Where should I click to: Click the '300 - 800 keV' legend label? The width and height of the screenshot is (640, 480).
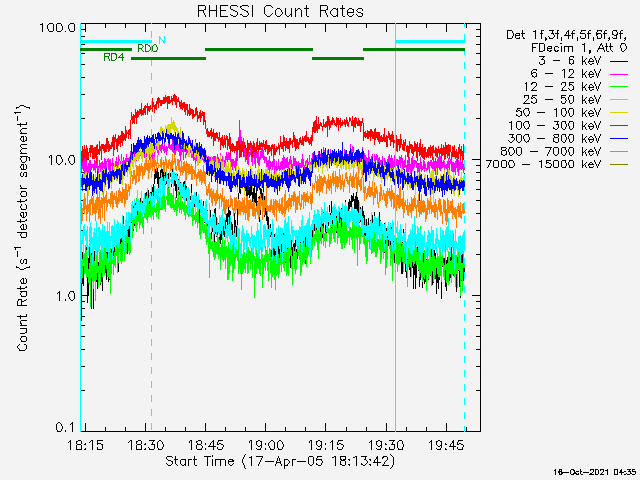click(x=555, y=138)
